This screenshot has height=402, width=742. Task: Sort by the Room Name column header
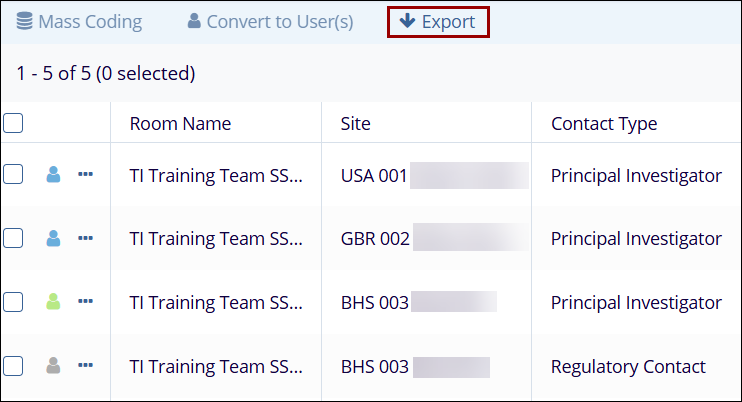tap(180, 124)
